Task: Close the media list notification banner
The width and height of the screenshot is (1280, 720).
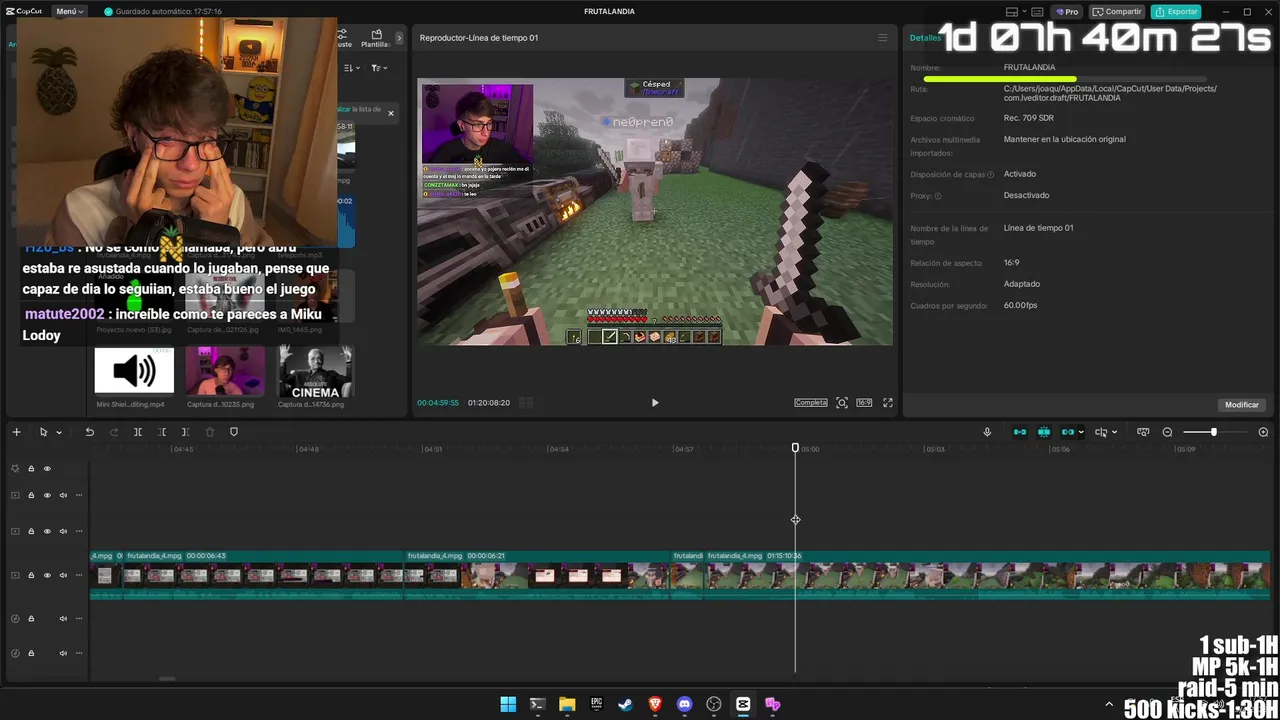Action: point(391,113)
